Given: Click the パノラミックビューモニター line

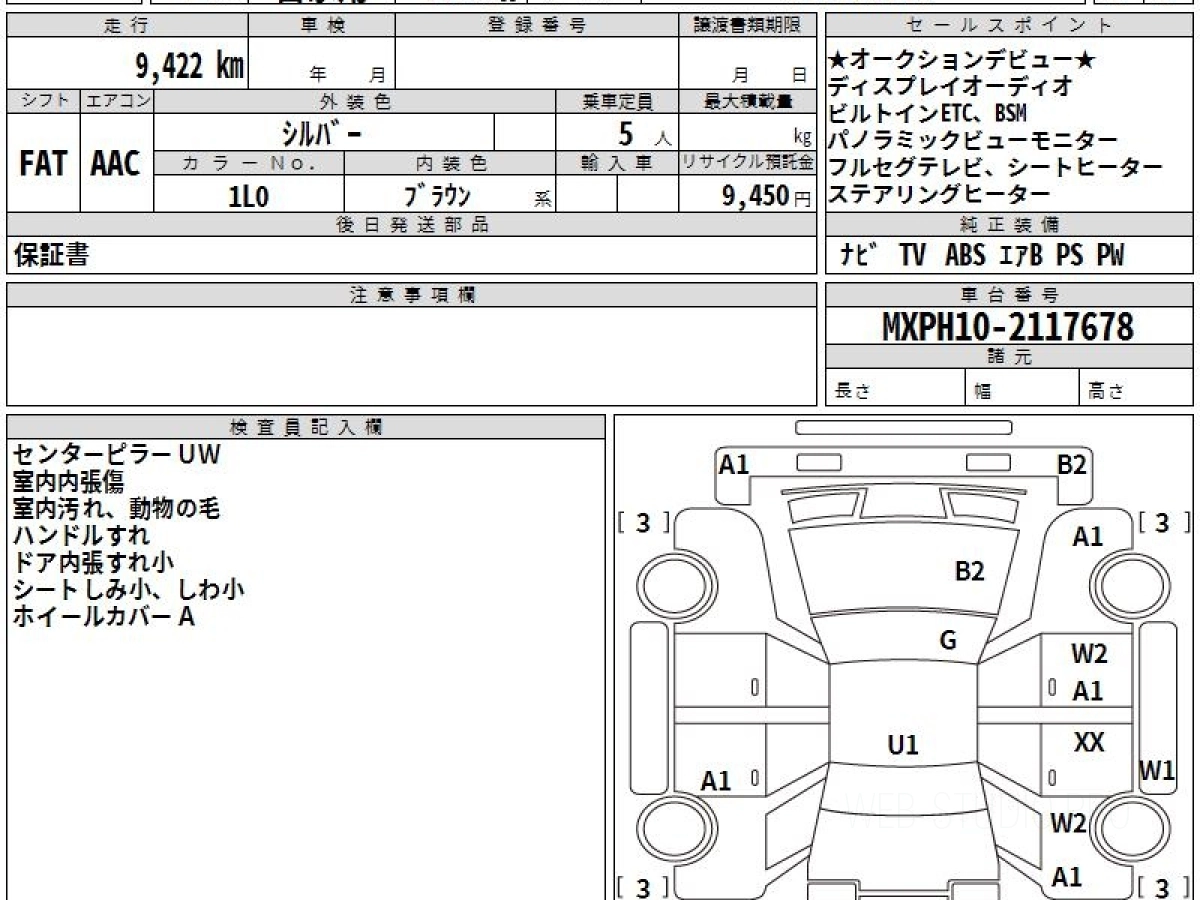Looking at the screenshot, I should (x=974, y=140).
